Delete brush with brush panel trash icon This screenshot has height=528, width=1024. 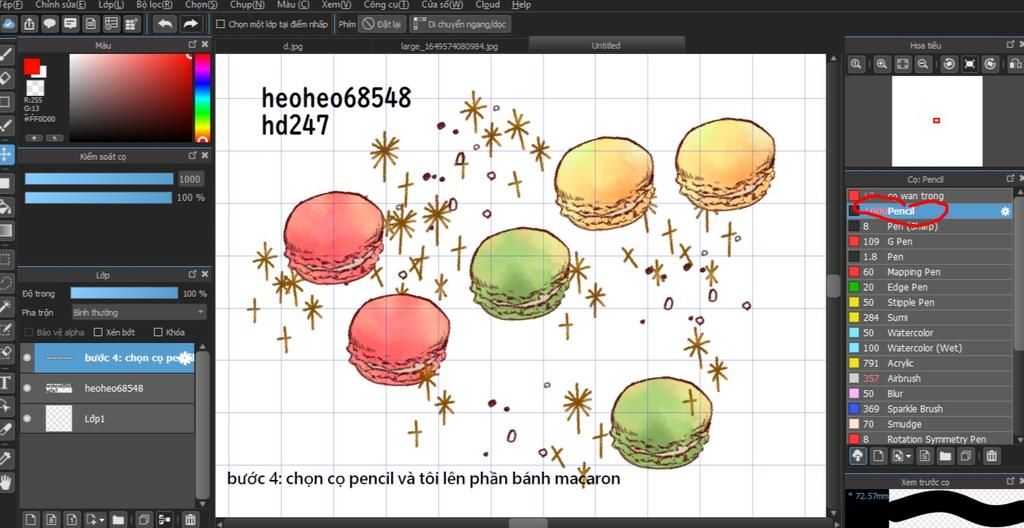click(x=991, y=455)
